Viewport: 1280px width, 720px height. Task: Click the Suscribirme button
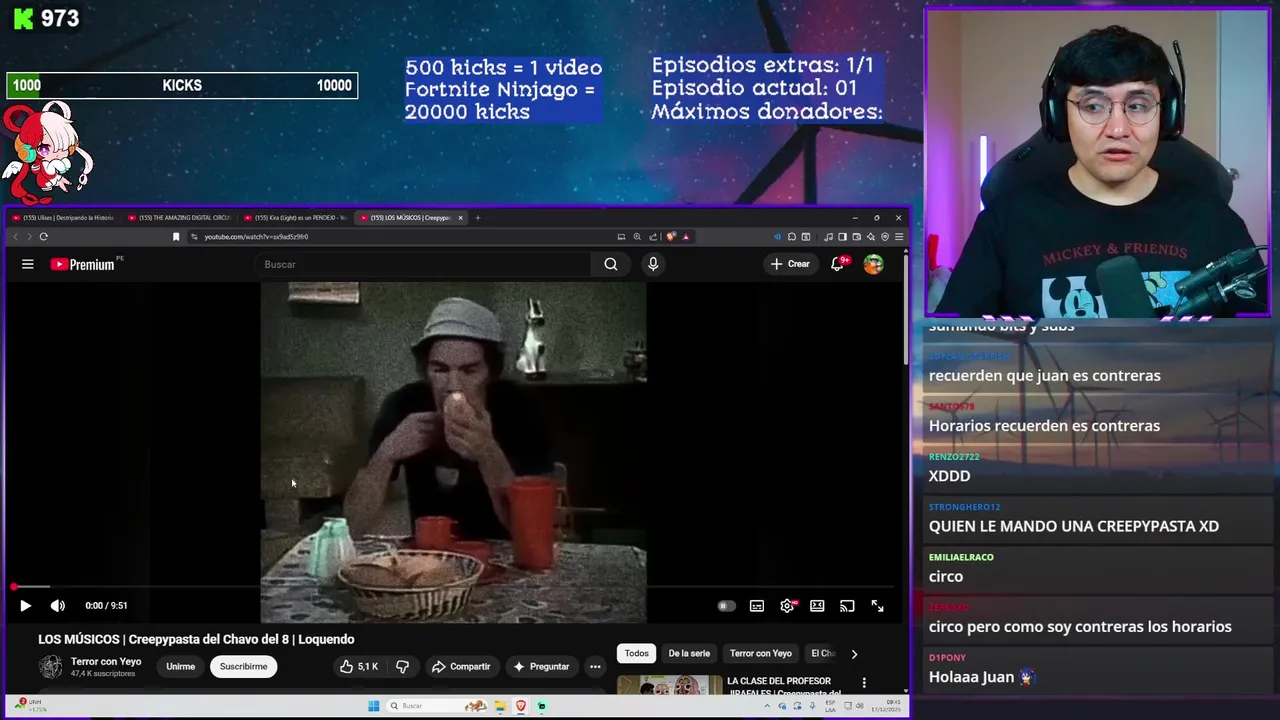pos(243,667)
